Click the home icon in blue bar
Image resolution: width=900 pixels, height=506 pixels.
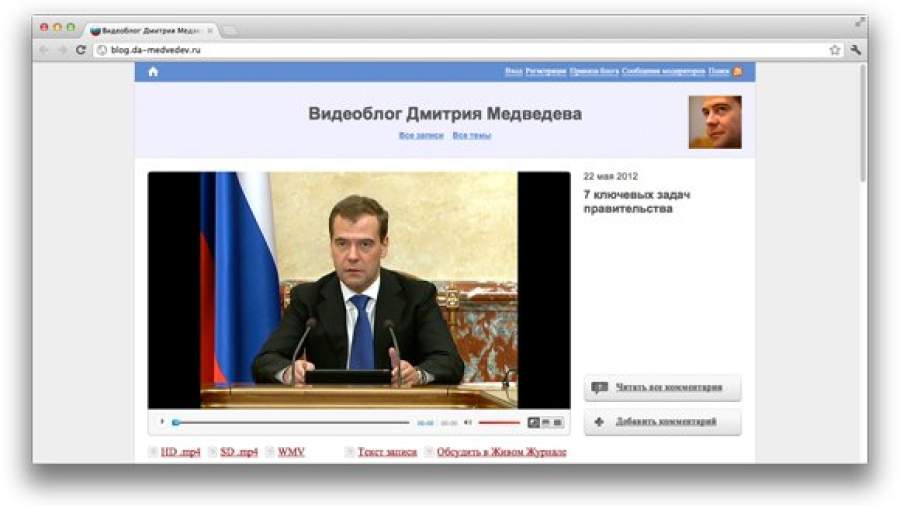tap(153, 72)
